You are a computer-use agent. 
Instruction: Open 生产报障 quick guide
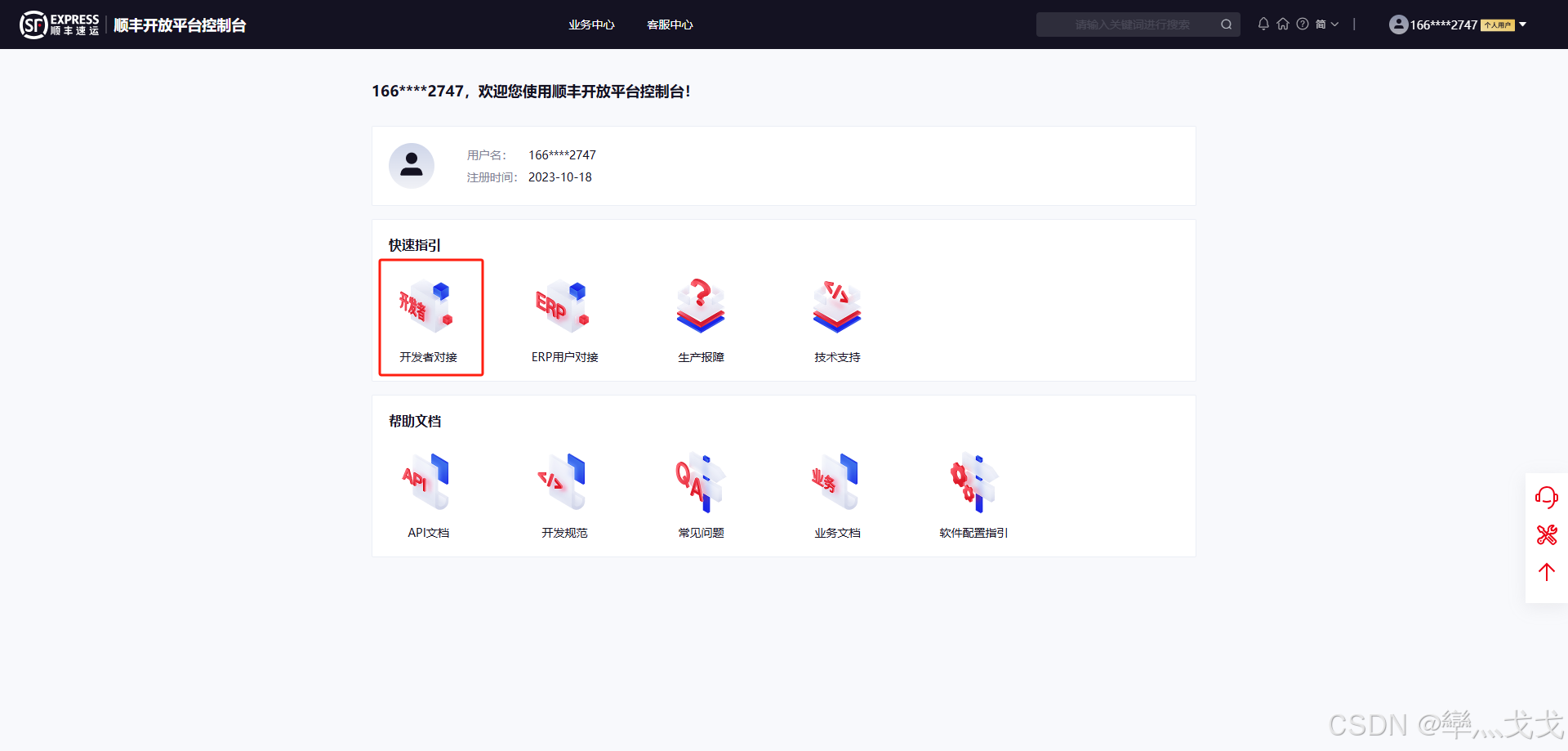coord(701,320)
